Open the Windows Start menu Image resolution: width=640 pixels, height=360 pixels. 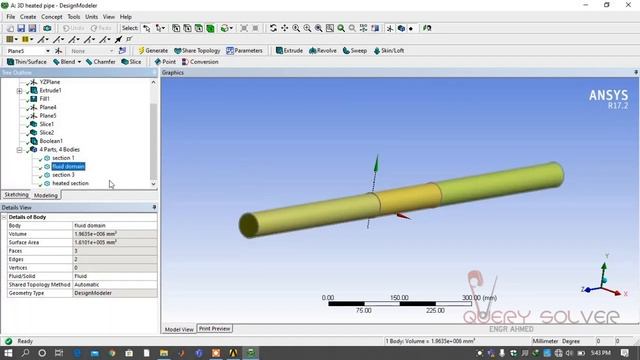coord(8,353)
